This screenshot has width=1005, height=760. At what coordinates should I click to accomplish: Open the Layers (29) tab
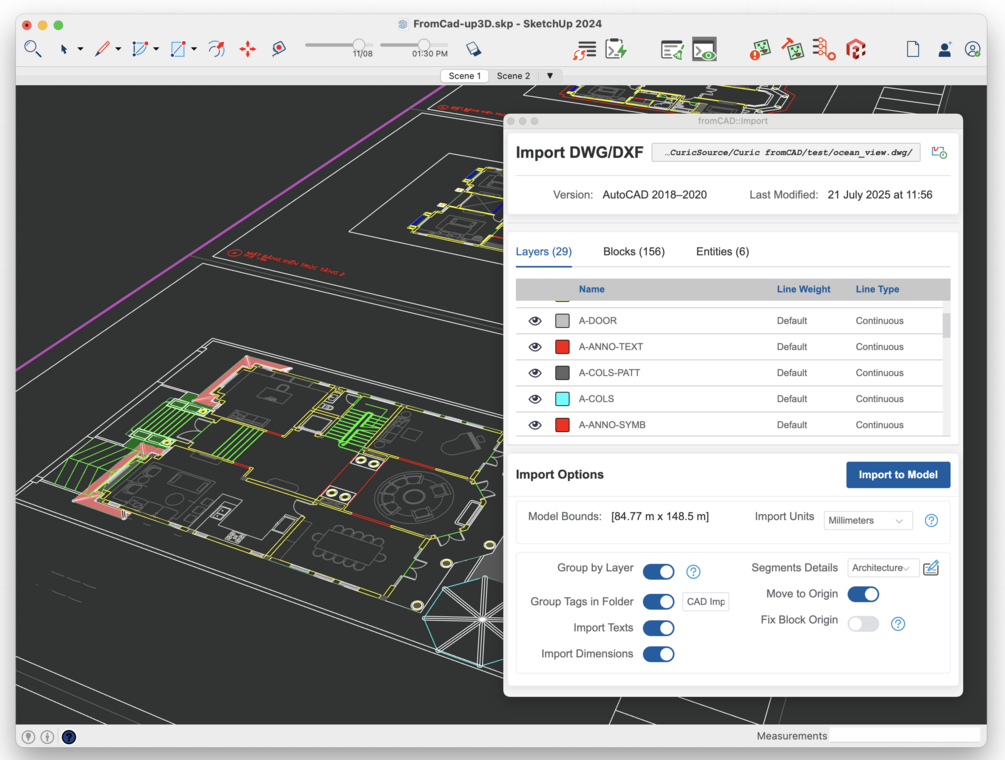544,252
